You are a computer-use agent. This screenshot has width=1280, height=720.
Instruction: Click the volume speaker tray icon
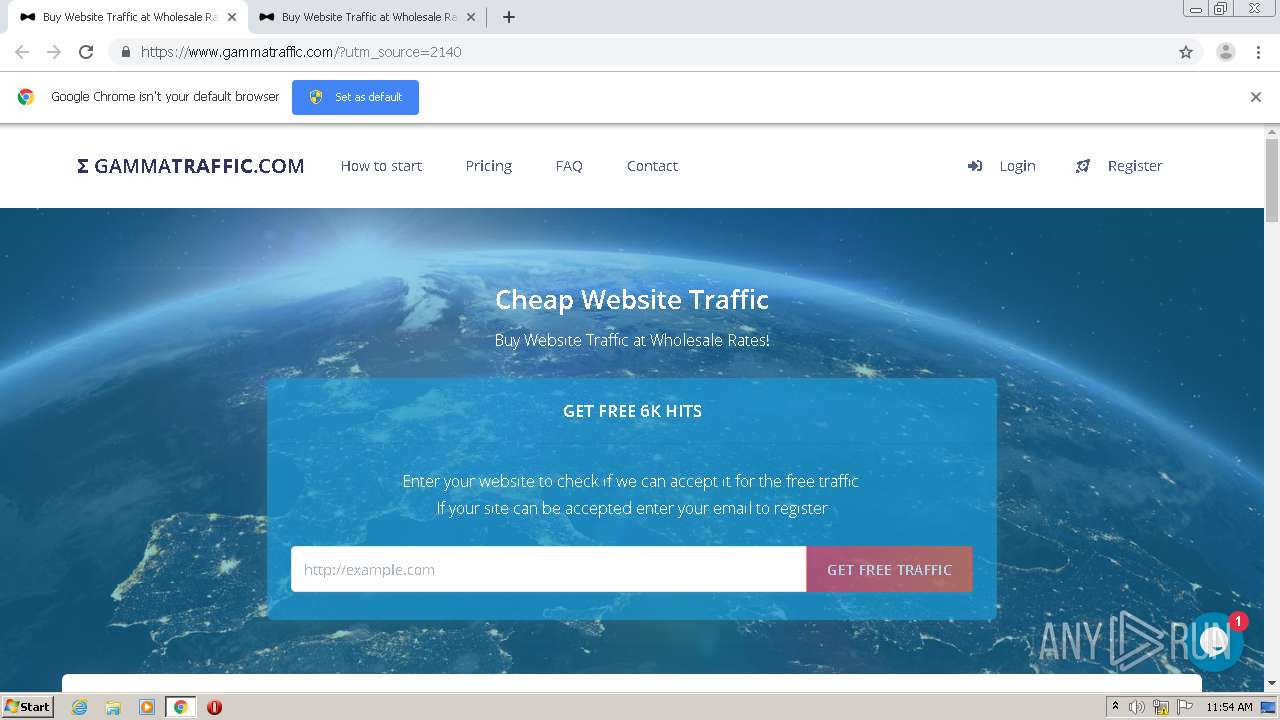[1137, 707]
